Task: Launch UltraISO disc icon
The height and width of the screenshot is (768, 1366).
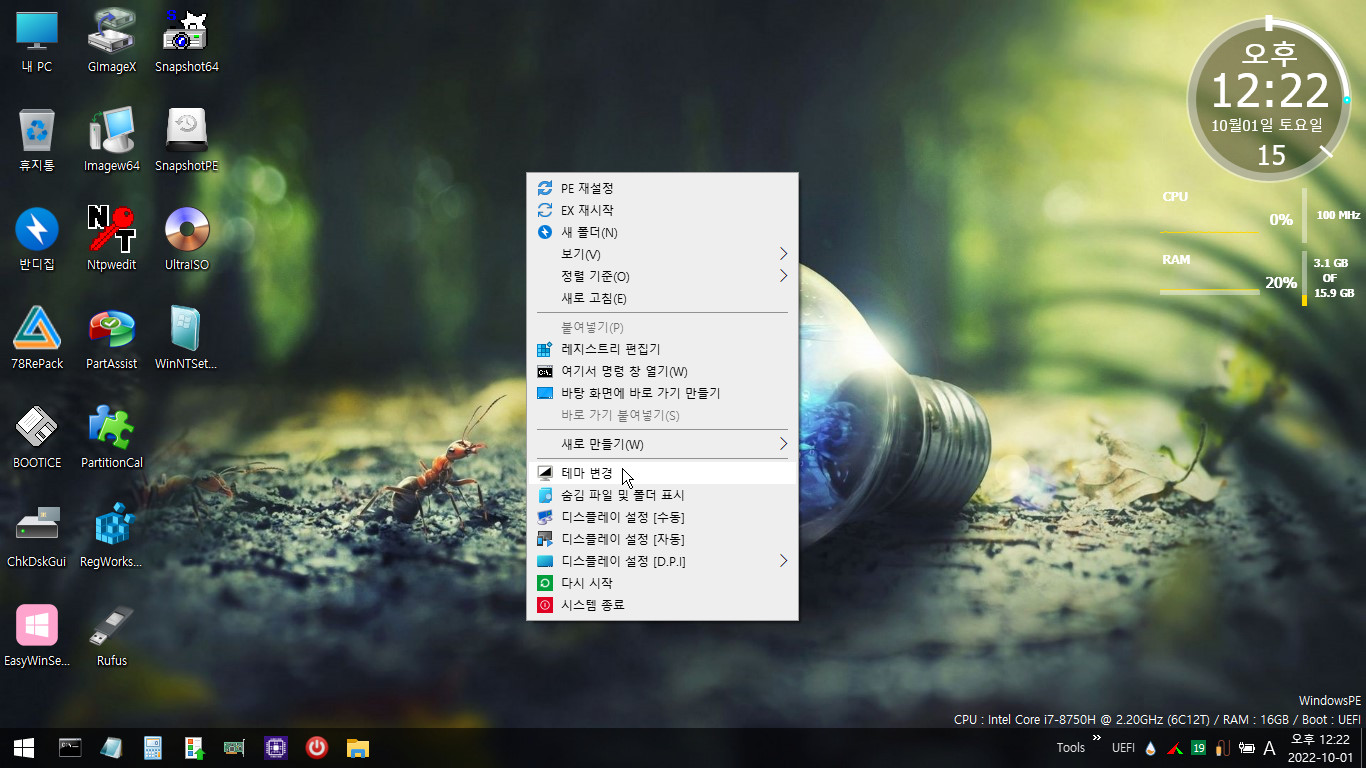Action: click(x=187, y=239)
